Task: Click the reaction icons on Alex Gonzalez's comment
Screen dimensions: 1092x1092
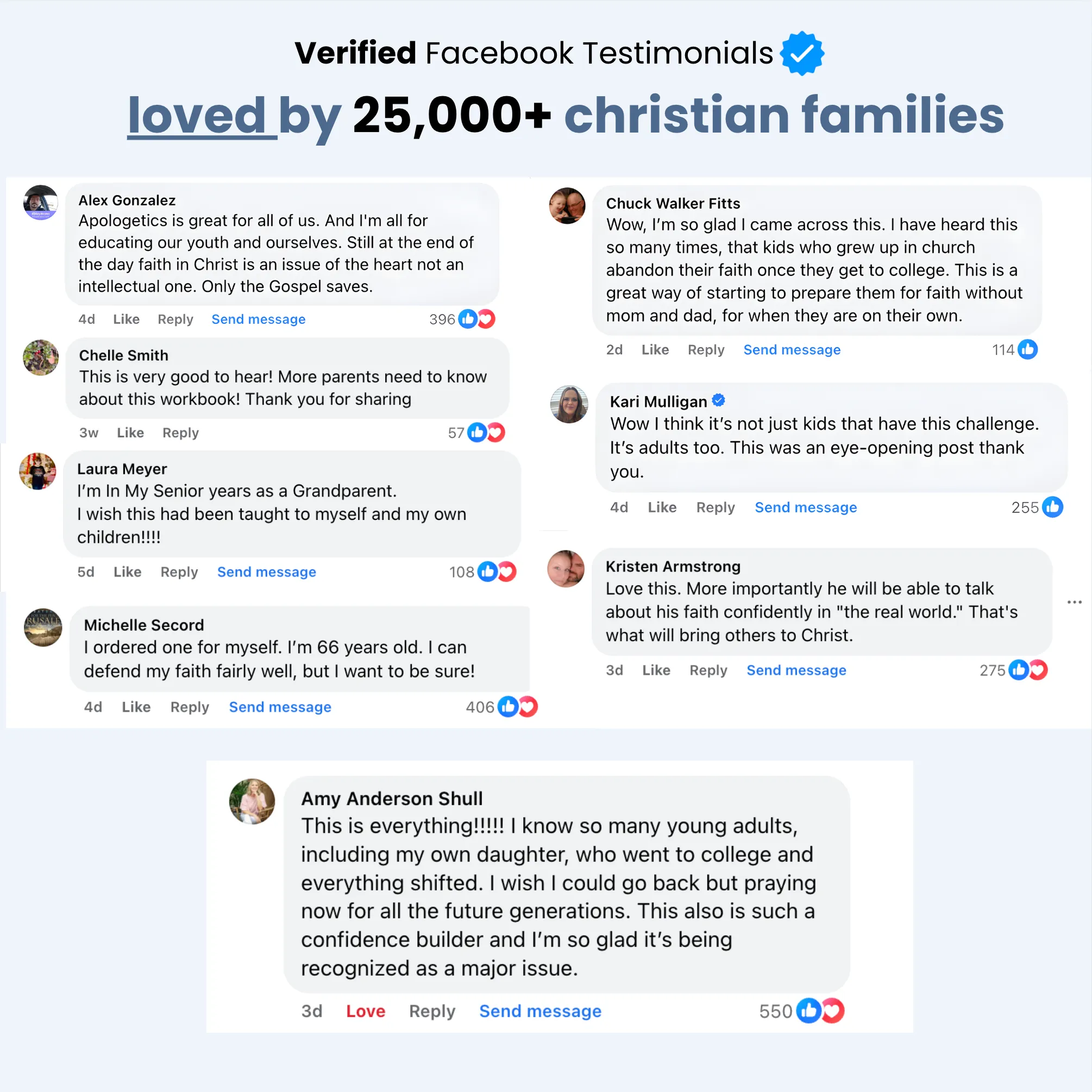Action: tap(476, 319)
